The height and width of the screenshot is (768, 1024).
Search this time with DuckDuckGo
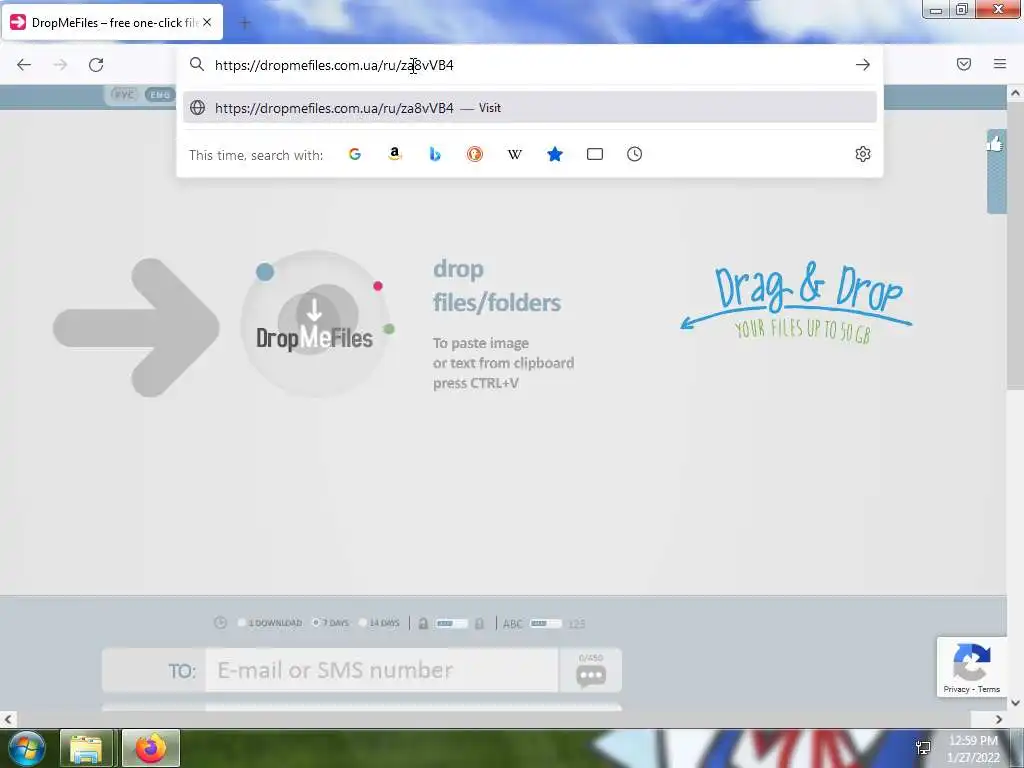pyautogui.click(x=475, y=154)
